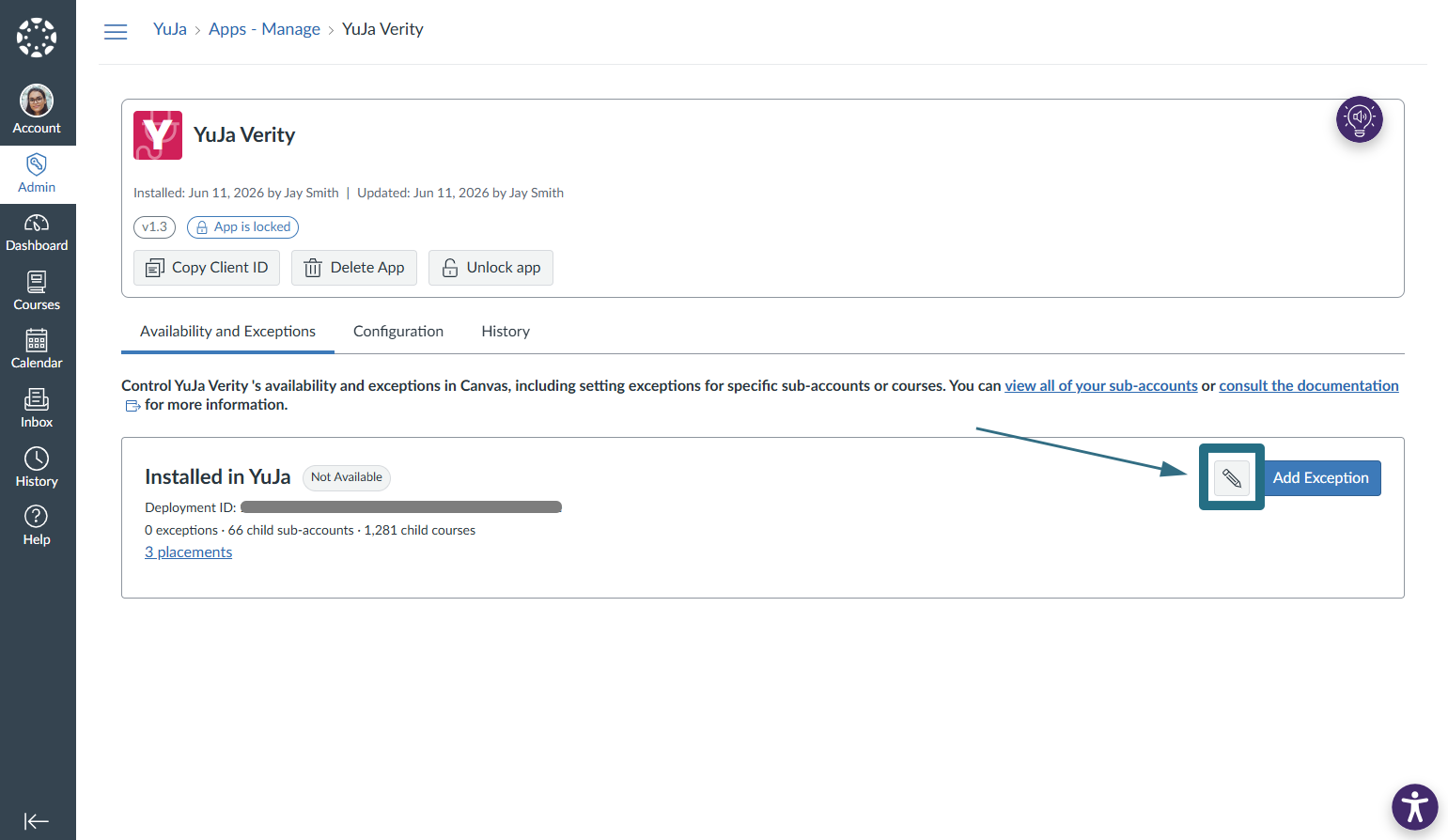Screen dimensions: 1448x840
Task: Click the lightbulb announcement icon
Action: [1360, 119]
